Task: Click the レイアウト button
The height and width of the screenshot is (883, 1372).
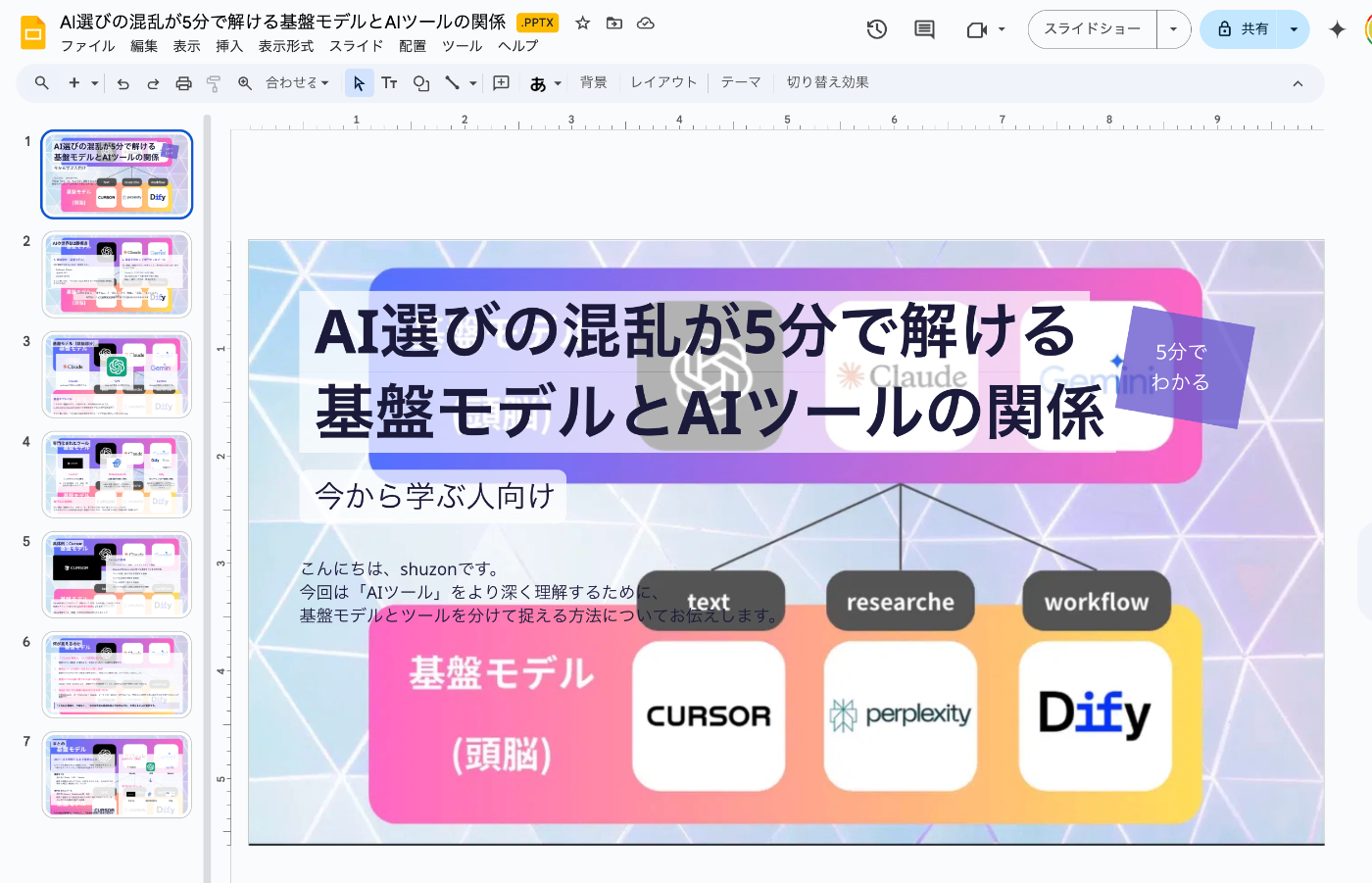Action: pos(663,83)
